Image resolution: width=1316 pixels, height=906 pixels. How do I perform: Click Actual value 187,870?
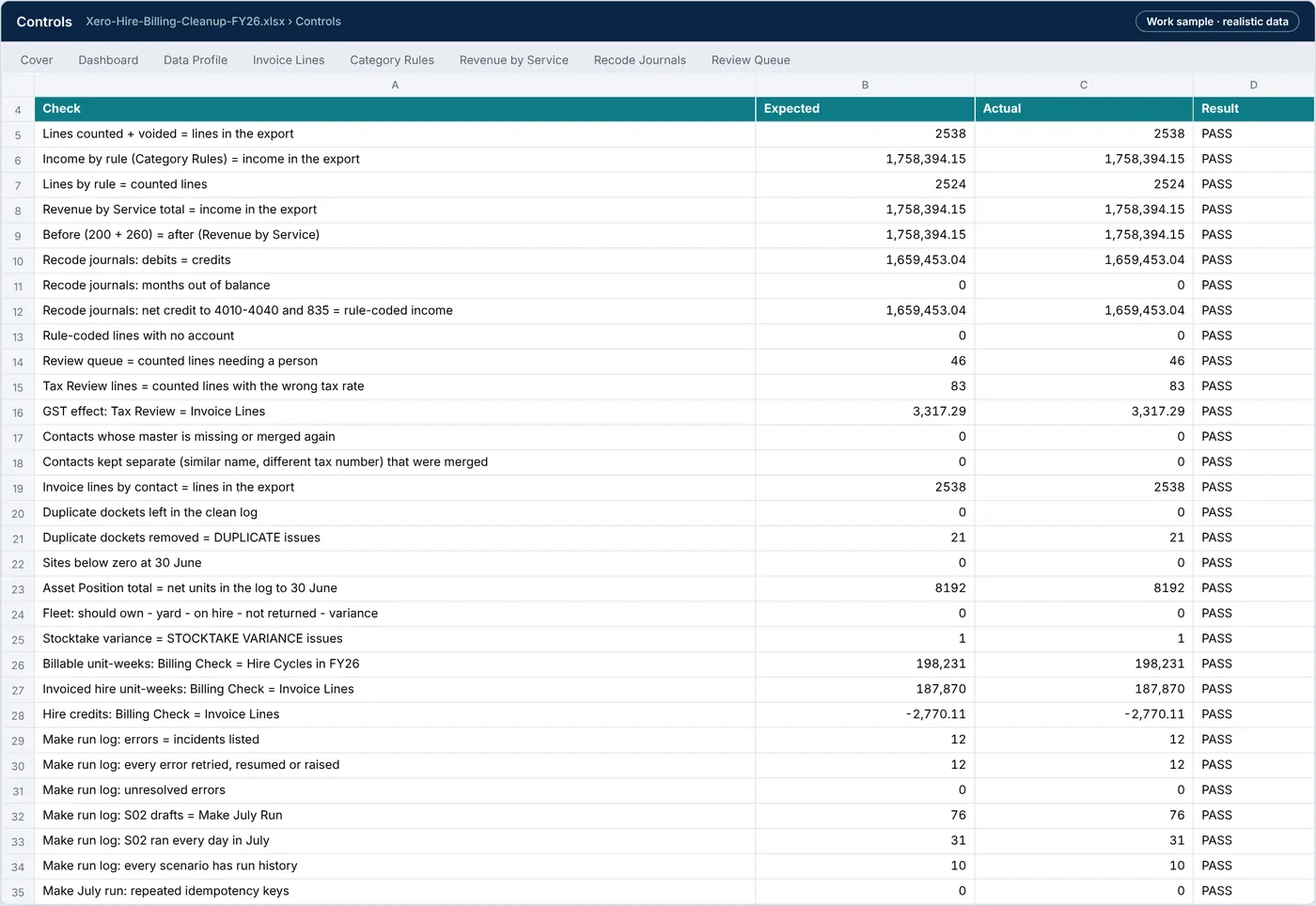click(x=1084, y=689)
